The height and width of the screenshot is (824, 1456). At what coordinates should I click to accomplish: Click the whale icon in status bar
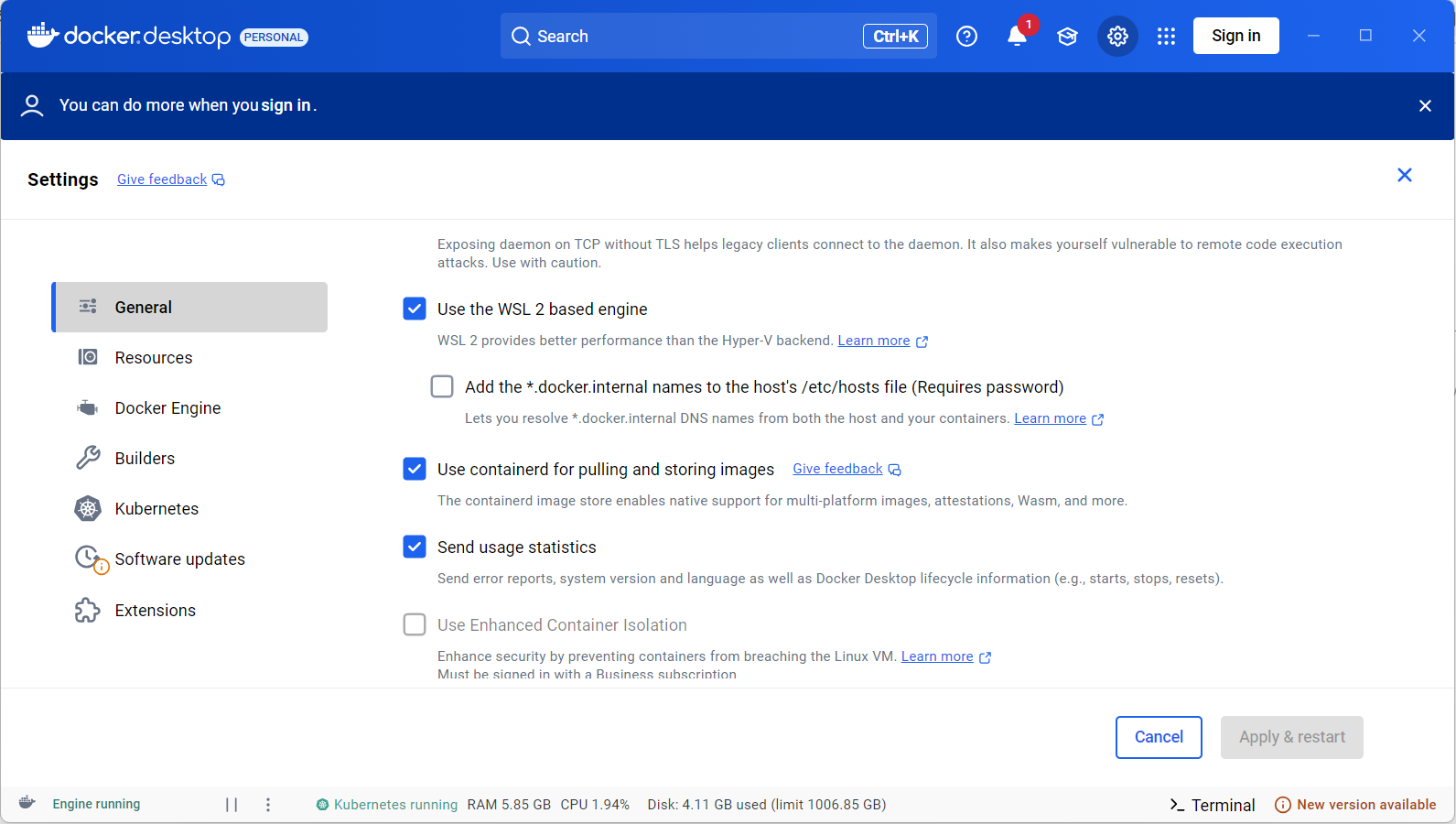click(27, 803)
